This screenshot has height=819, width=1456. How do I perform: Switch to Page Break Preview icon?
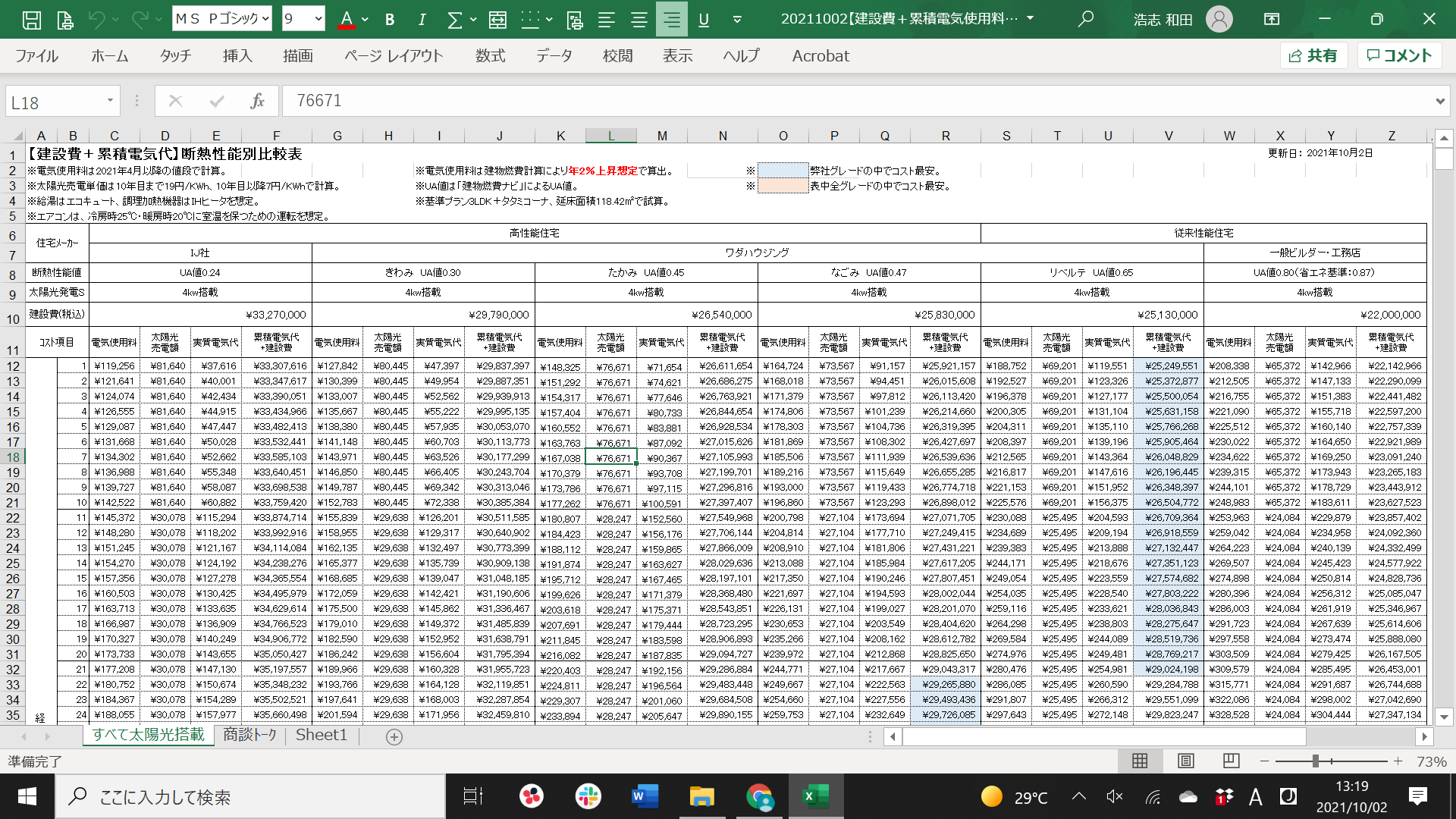1231,761
